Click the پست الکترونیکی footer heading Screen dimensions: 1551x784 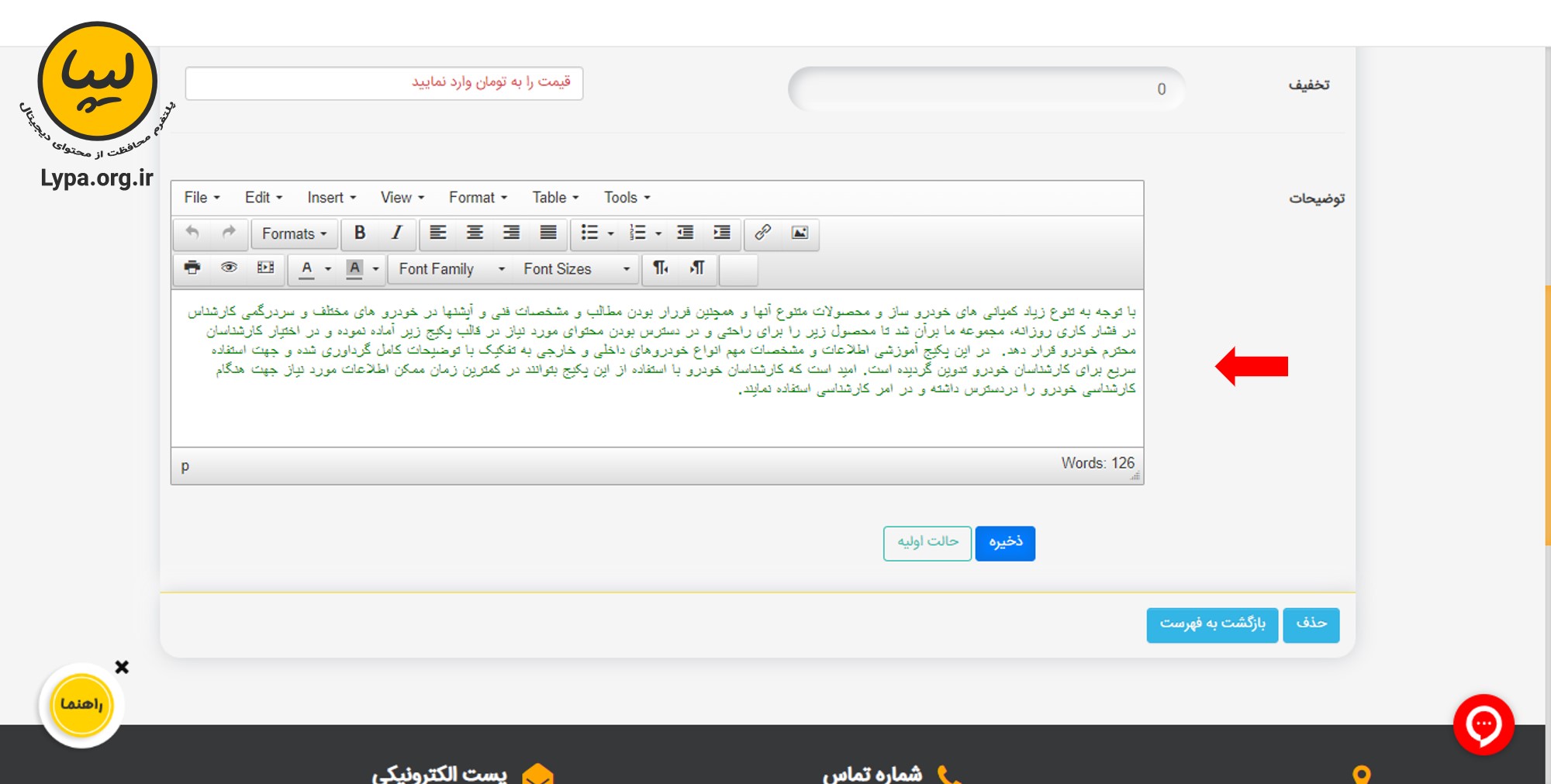pyautogui.click(x=439, y=774)
